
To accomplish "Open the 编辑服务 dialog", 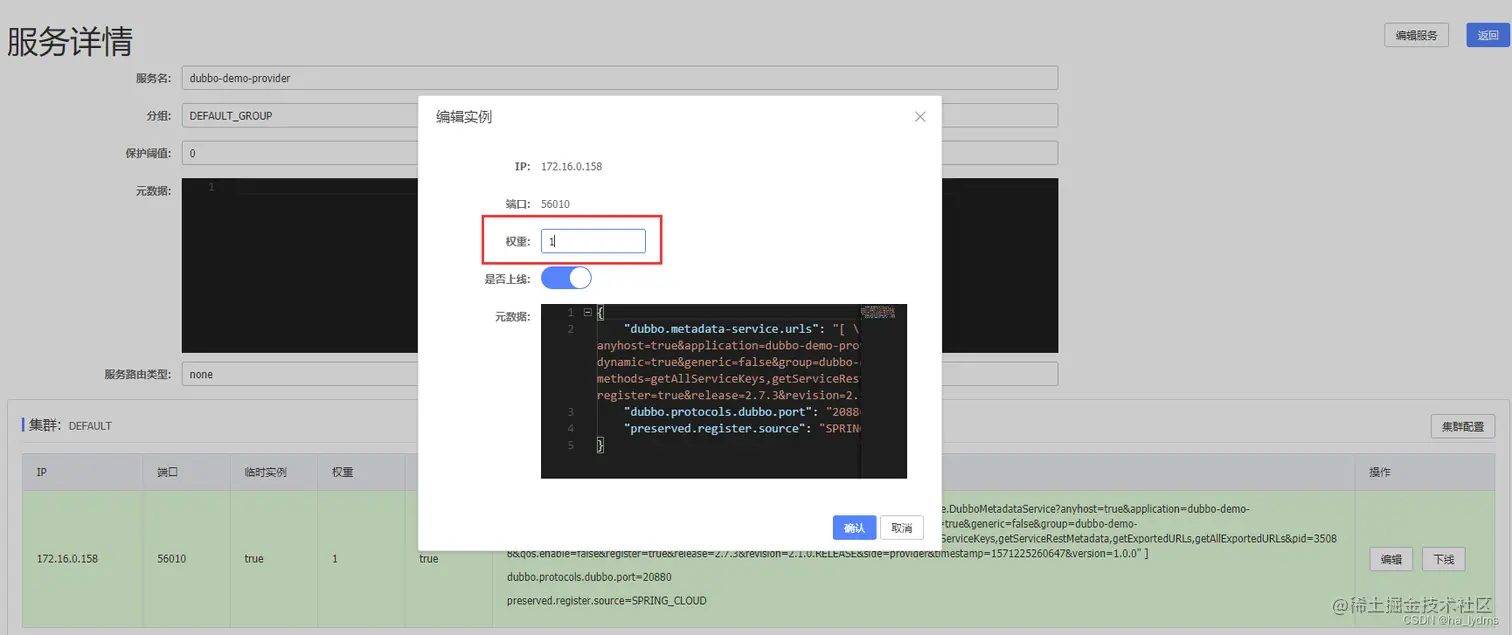I will tap(1415, 34).
